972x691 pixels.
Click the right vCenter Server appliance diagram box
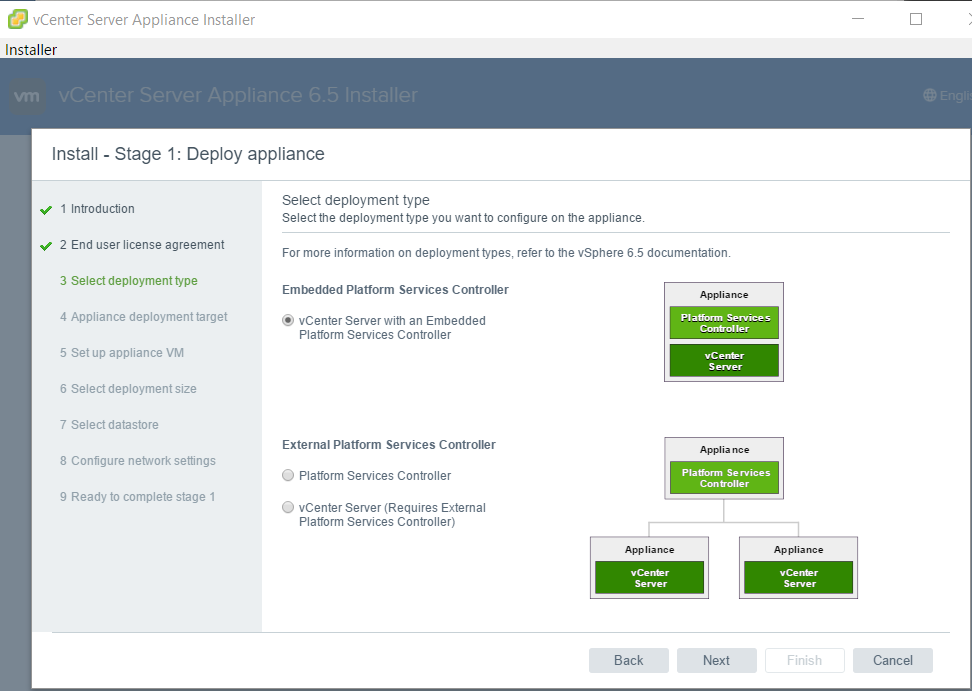click(x=798, y=568)
